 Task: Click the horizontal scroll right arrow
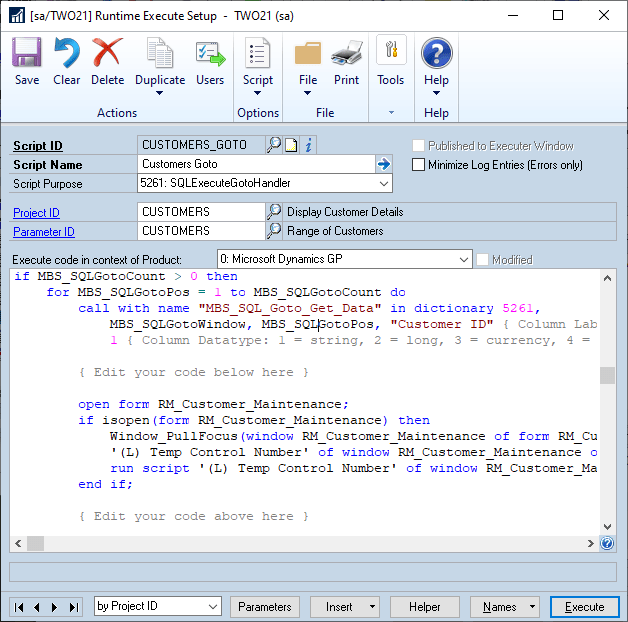click(x=590, y=543)
